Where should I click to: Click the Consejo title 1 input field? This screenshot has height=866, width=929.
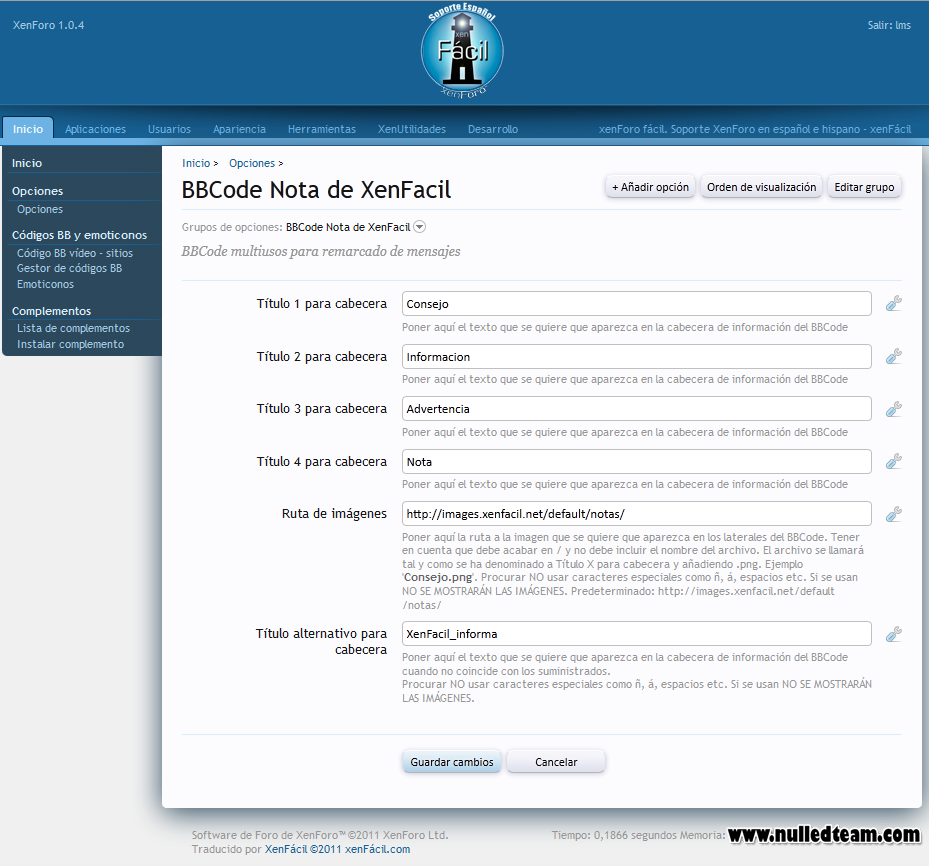[636, 304]
